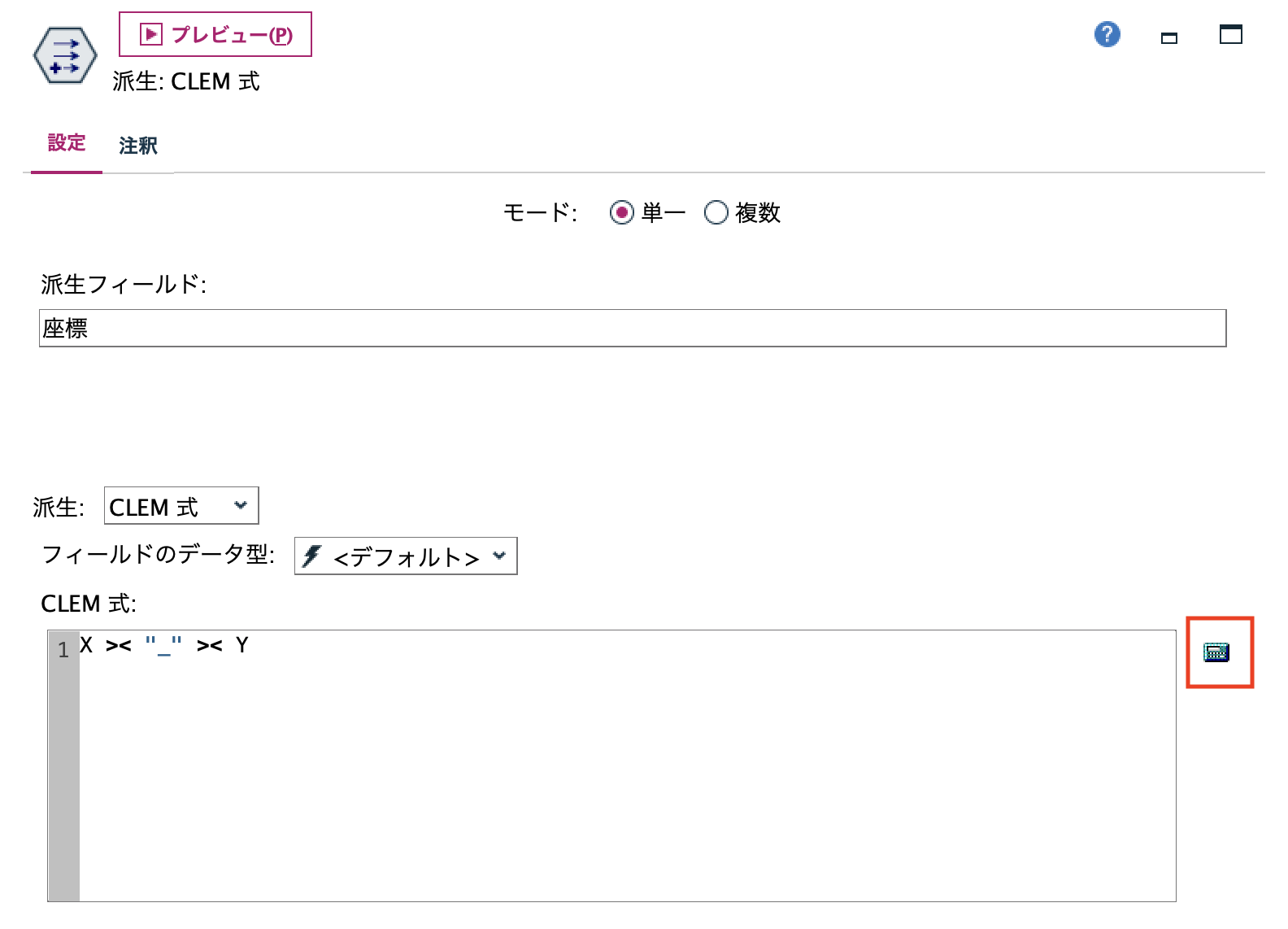This screenshot has height=929, width=1288.
Task: Switch to the 注釈 tab
Action: pos(138,145)
